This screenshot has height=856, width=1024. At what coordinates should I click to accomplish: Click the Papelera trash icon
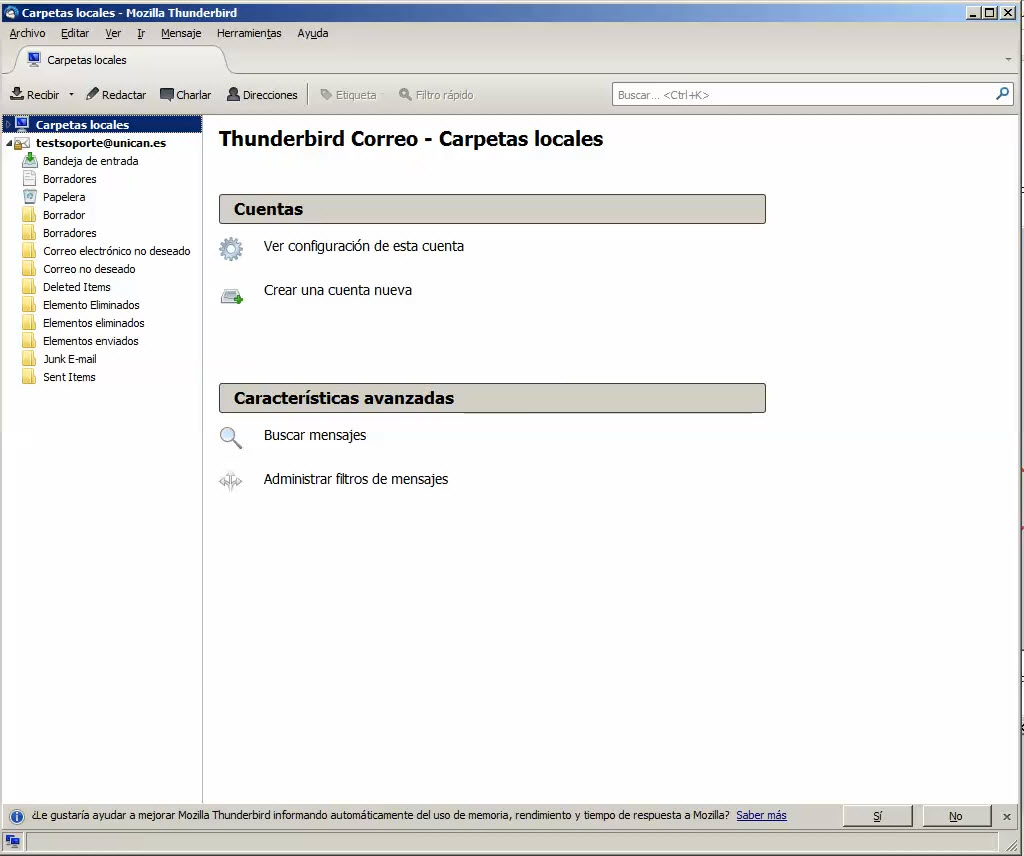pos(29,197)
